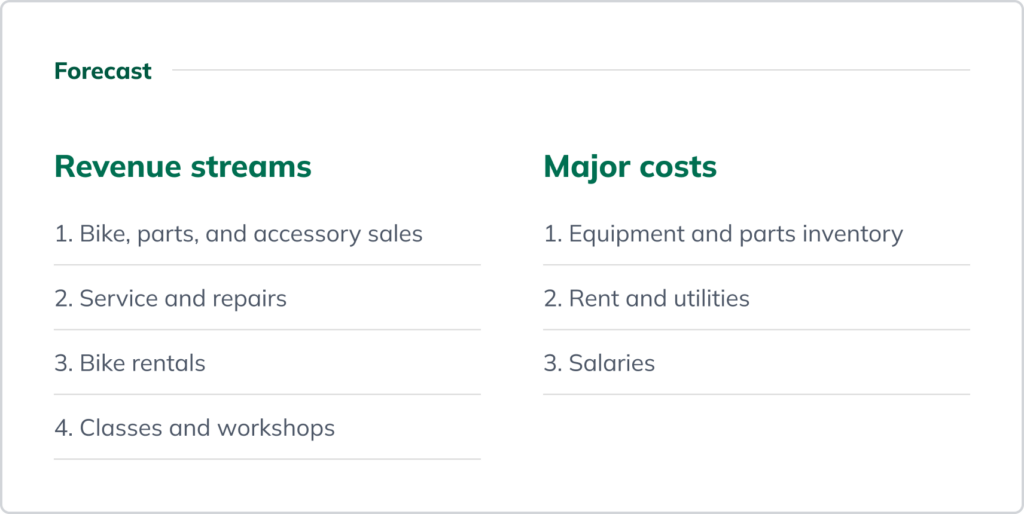Image resolution: width=1024 pixels, height=514 pixels.
Task: Click the separator beneath Bike rentals
Action: click(x=267, y=394)
